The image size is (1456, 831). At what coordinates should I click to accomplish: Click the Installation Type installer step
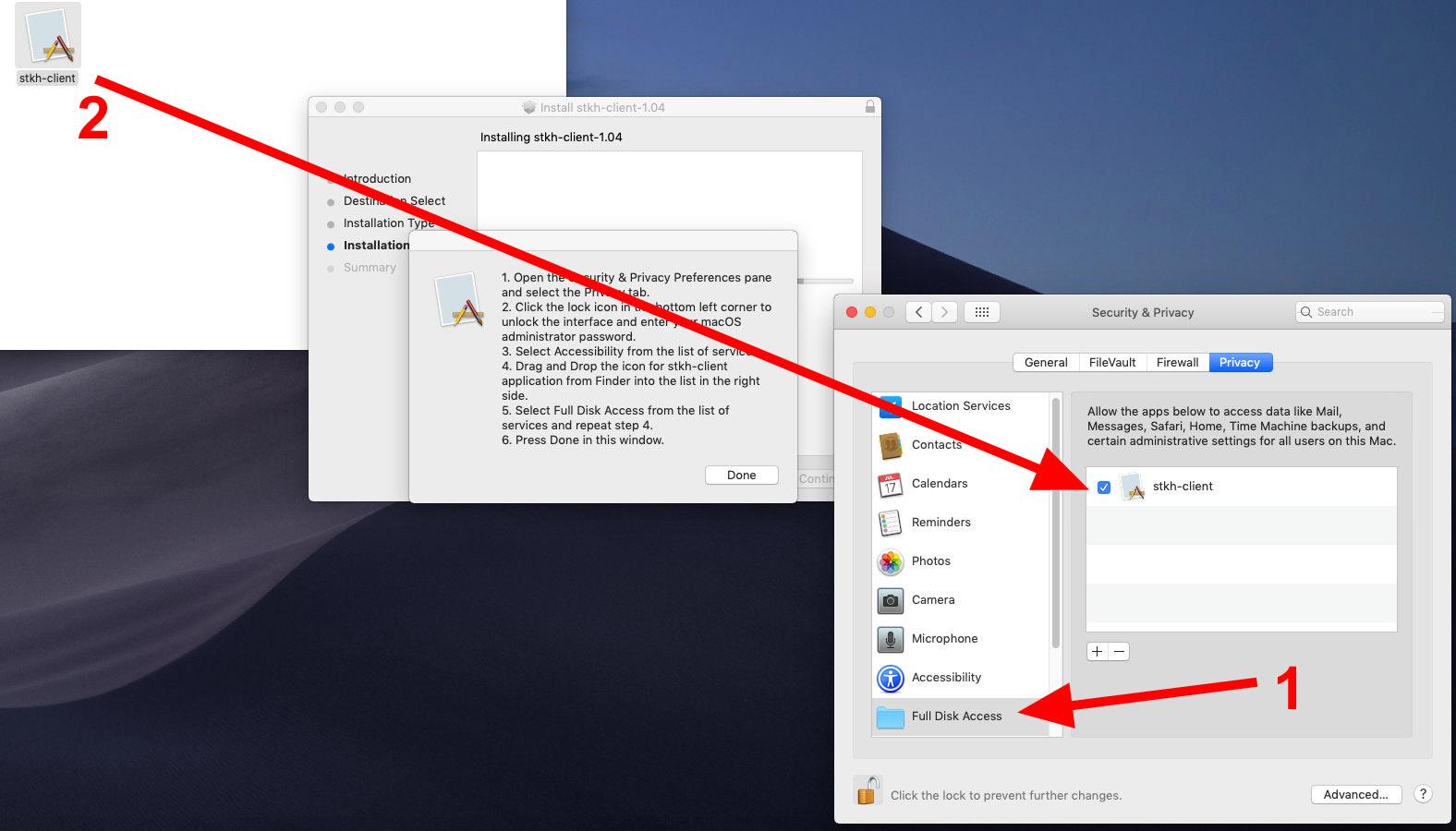click(x=389, y=223)
